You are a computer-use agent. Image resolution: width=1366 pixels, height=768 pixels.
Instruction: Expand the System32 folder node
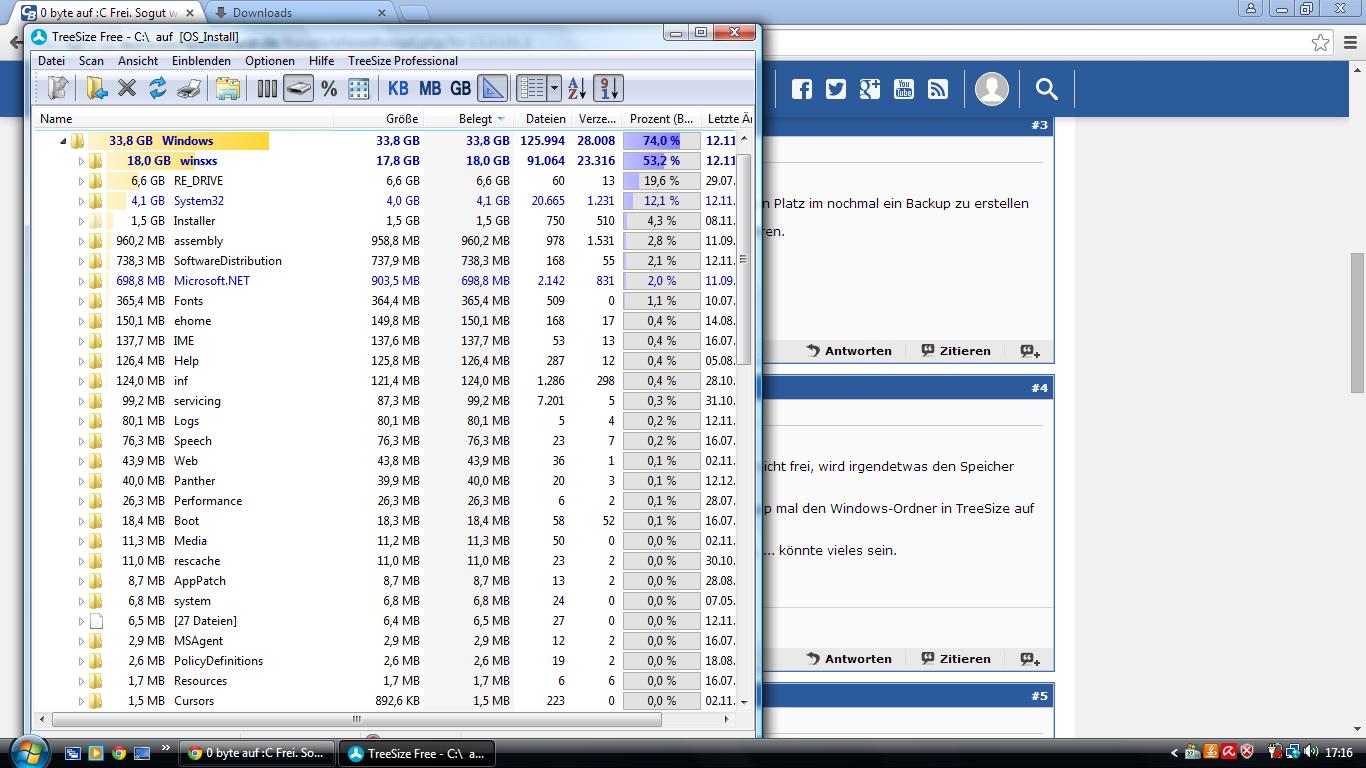point(81,201)
